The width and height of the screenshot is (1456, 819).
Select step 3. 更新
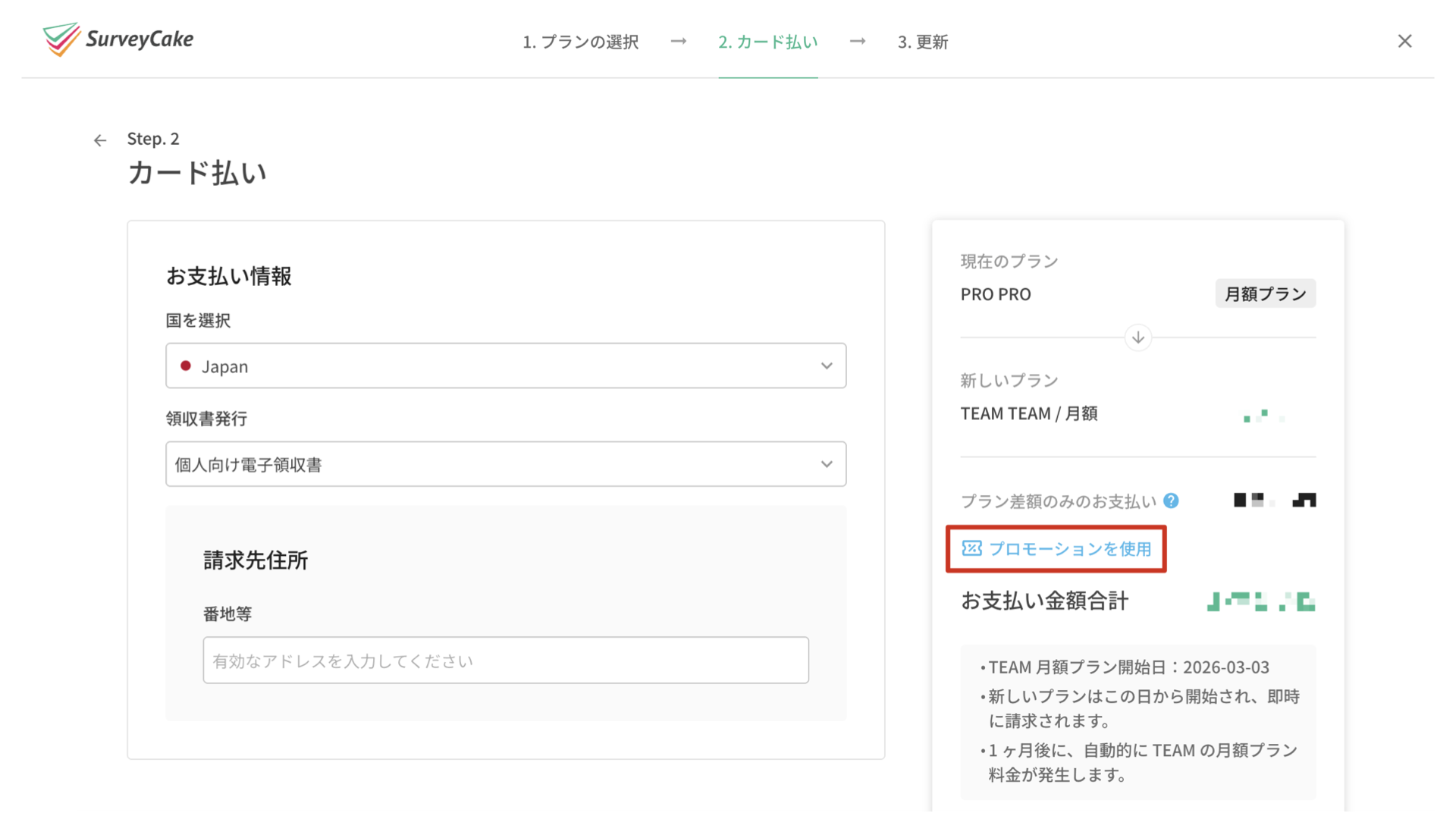tap(923, 42)
